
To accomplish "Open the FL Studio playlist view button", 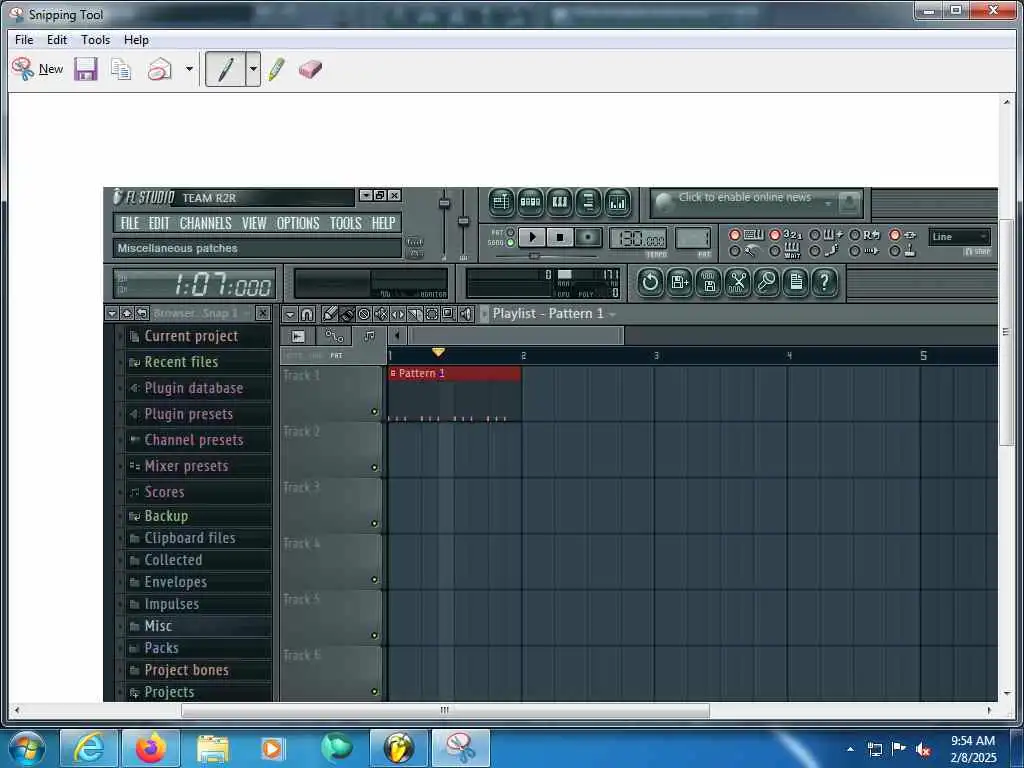I will [x=501, y=202].
